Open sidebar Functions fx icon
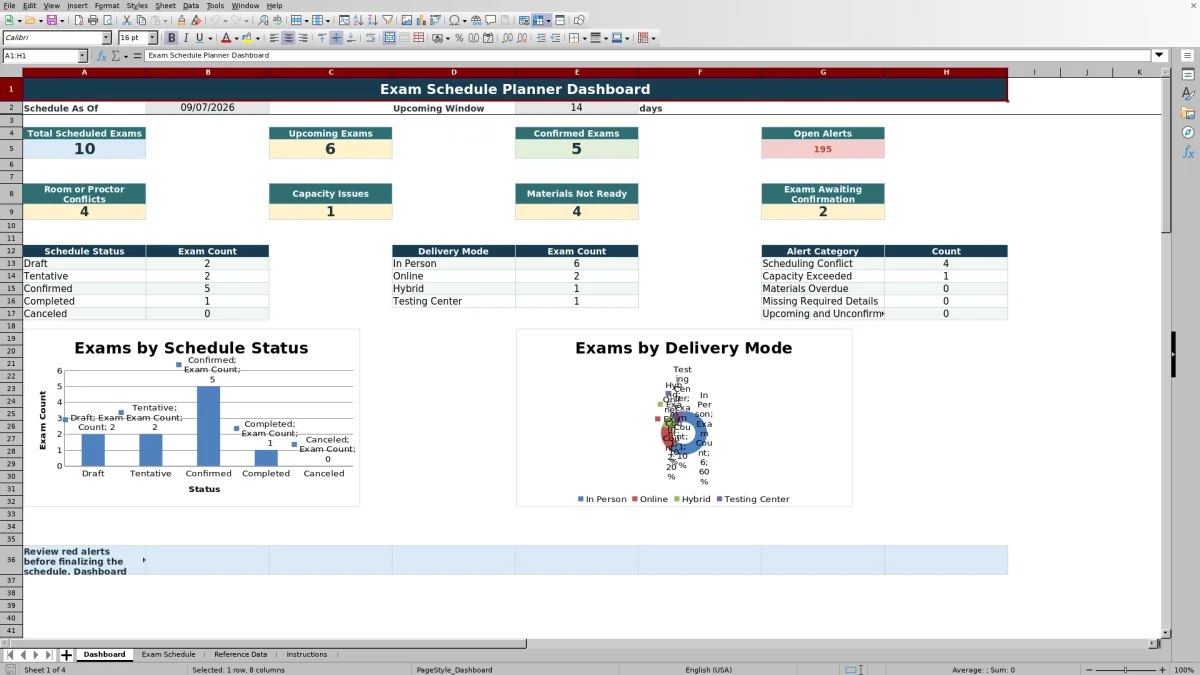The width and height of the screenshot is (1200, 675). pos(1188,152)
